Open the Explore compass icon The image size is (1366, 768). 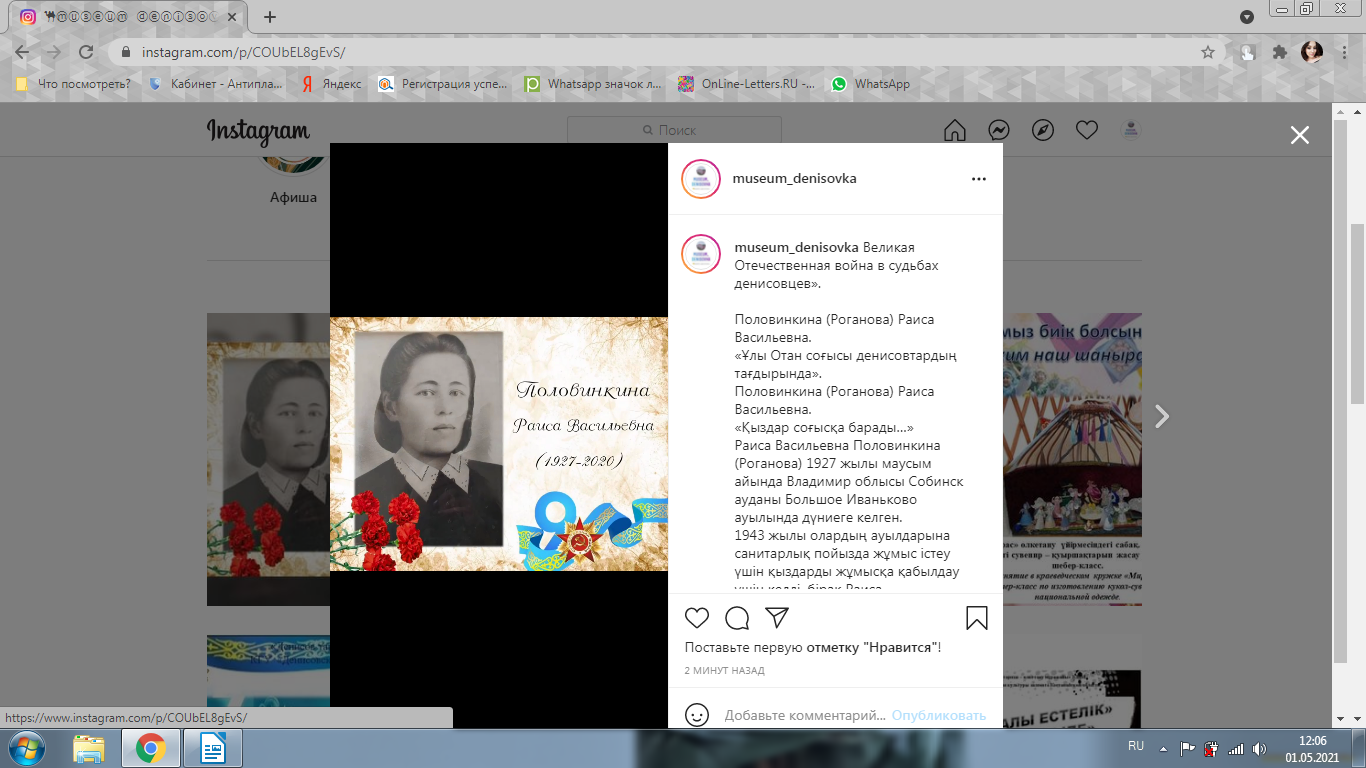coord(1043,130)
